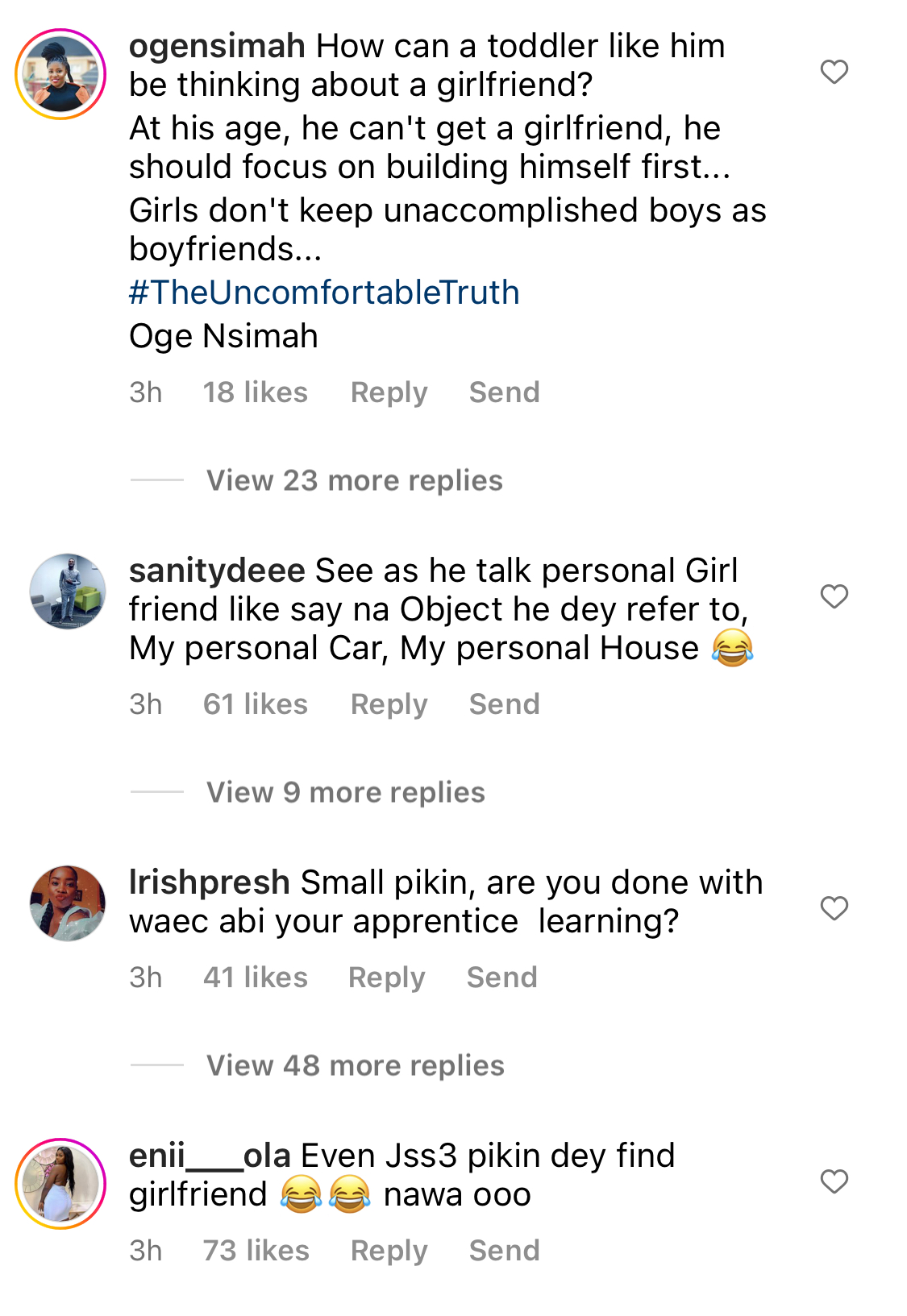
Task: Open the #TheUncomfortableTruth hashtag
Action: tap(324, 293)
